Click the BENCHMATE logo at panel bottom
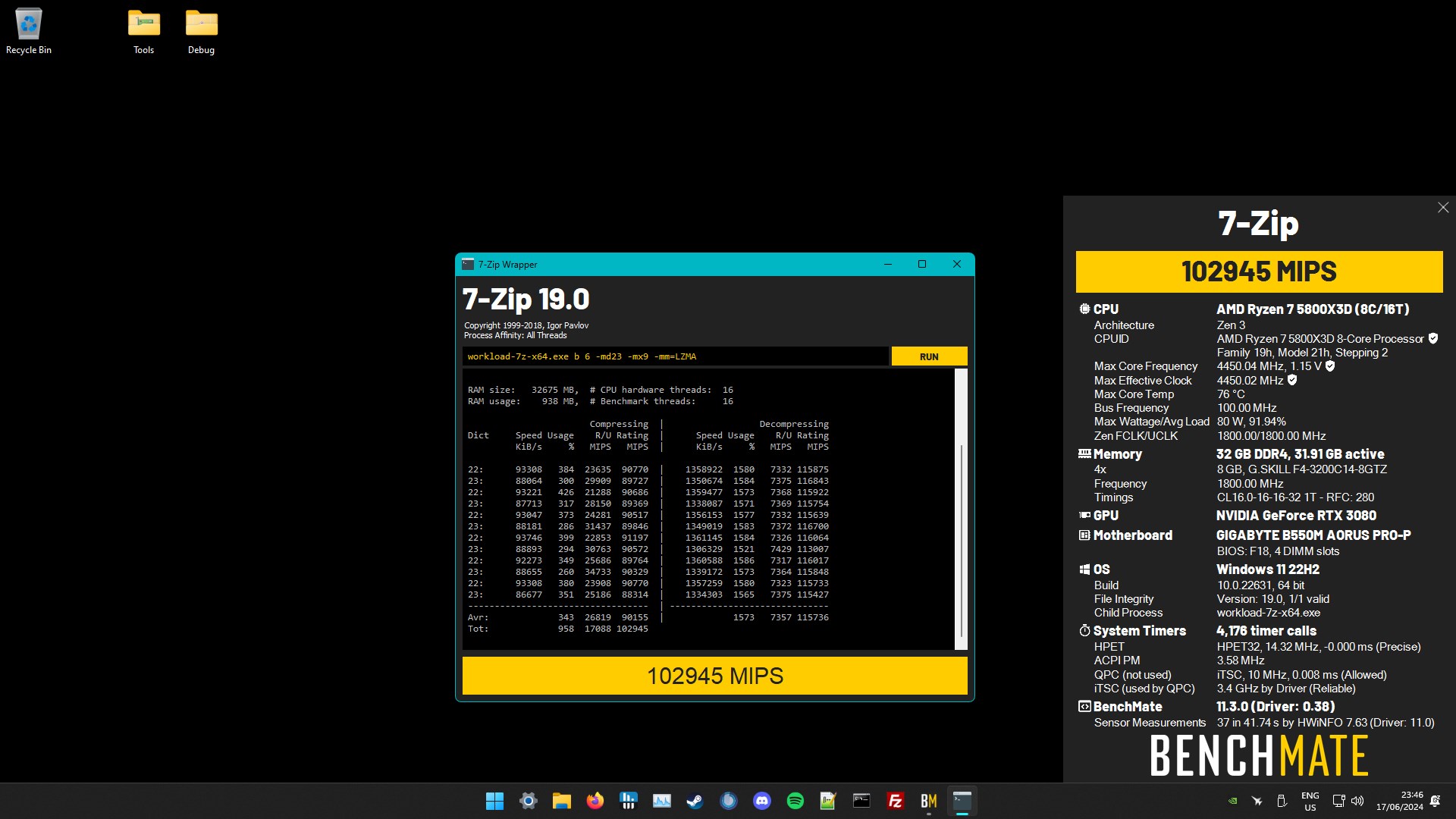1456x819 pixels. tap(1259, 755)
